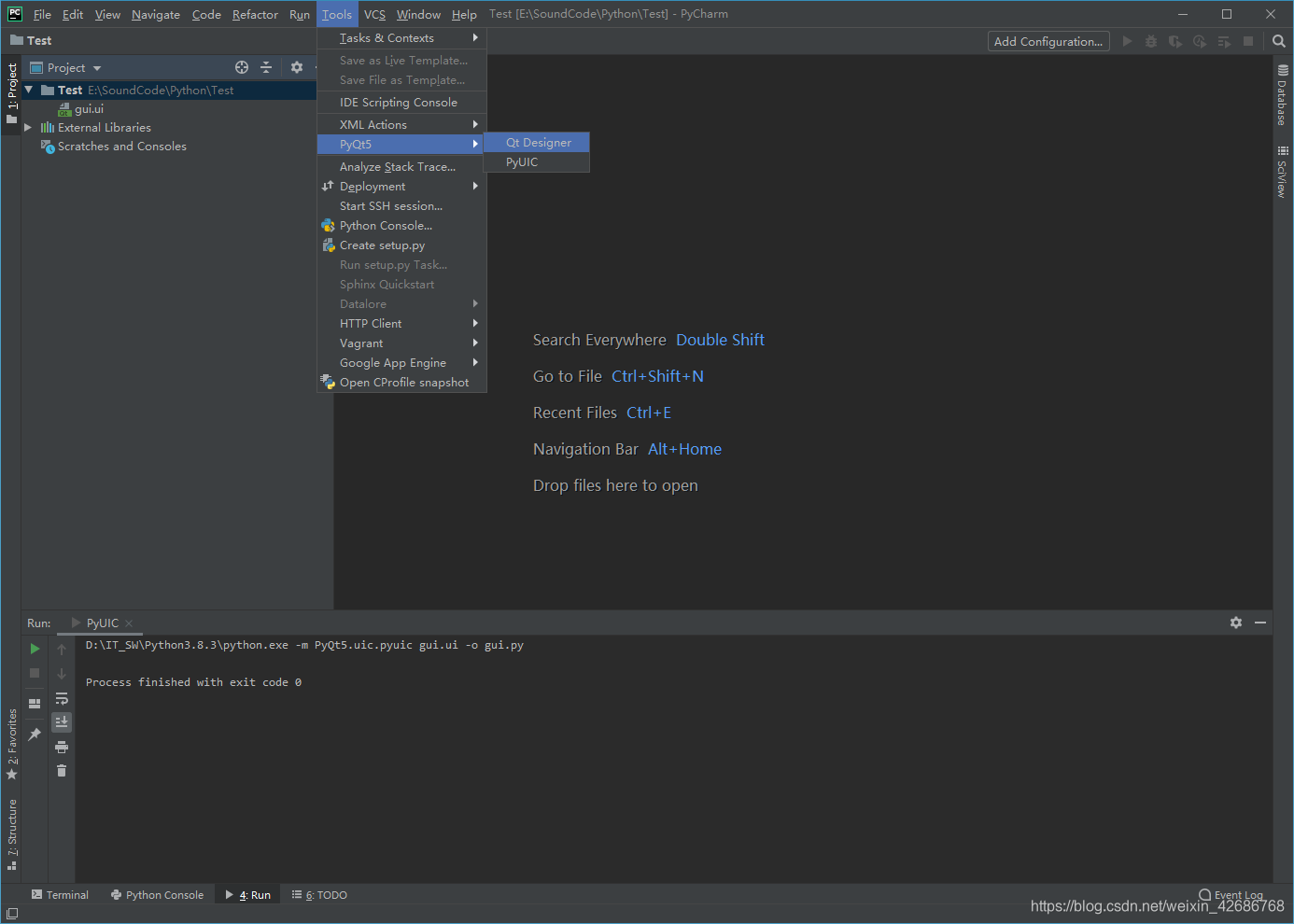Stop the running process from the top toolbar
The width and height of the screenshot is (1294, 924).
(x=1248, y=41)
